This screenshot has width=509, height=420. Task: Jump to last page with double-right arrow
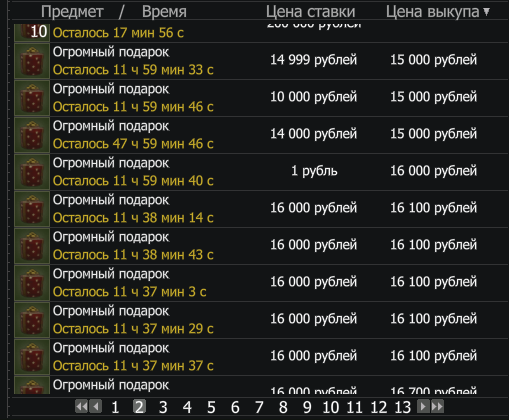point(437,406)
